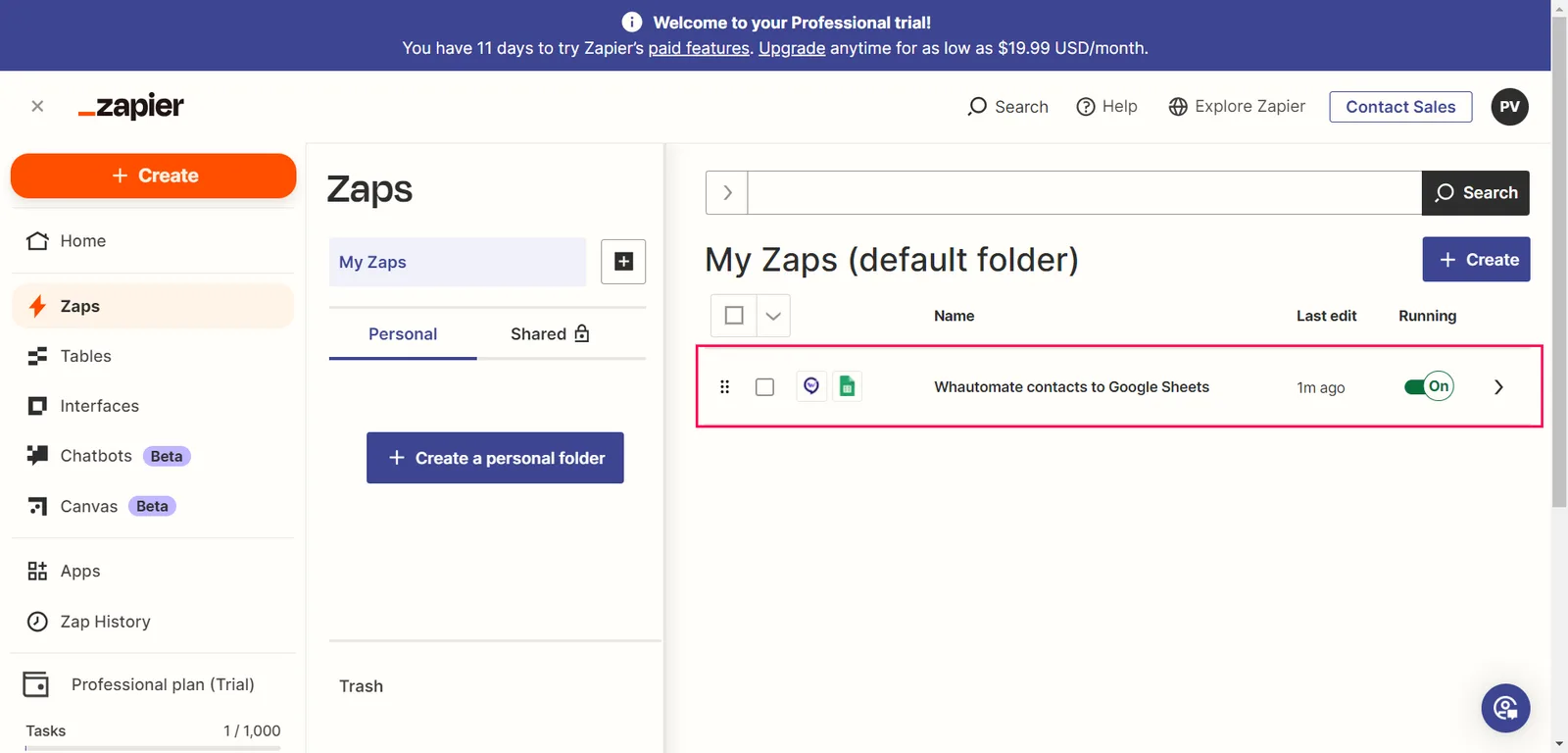Click the Whautomate app icon in row

(811, 386)
